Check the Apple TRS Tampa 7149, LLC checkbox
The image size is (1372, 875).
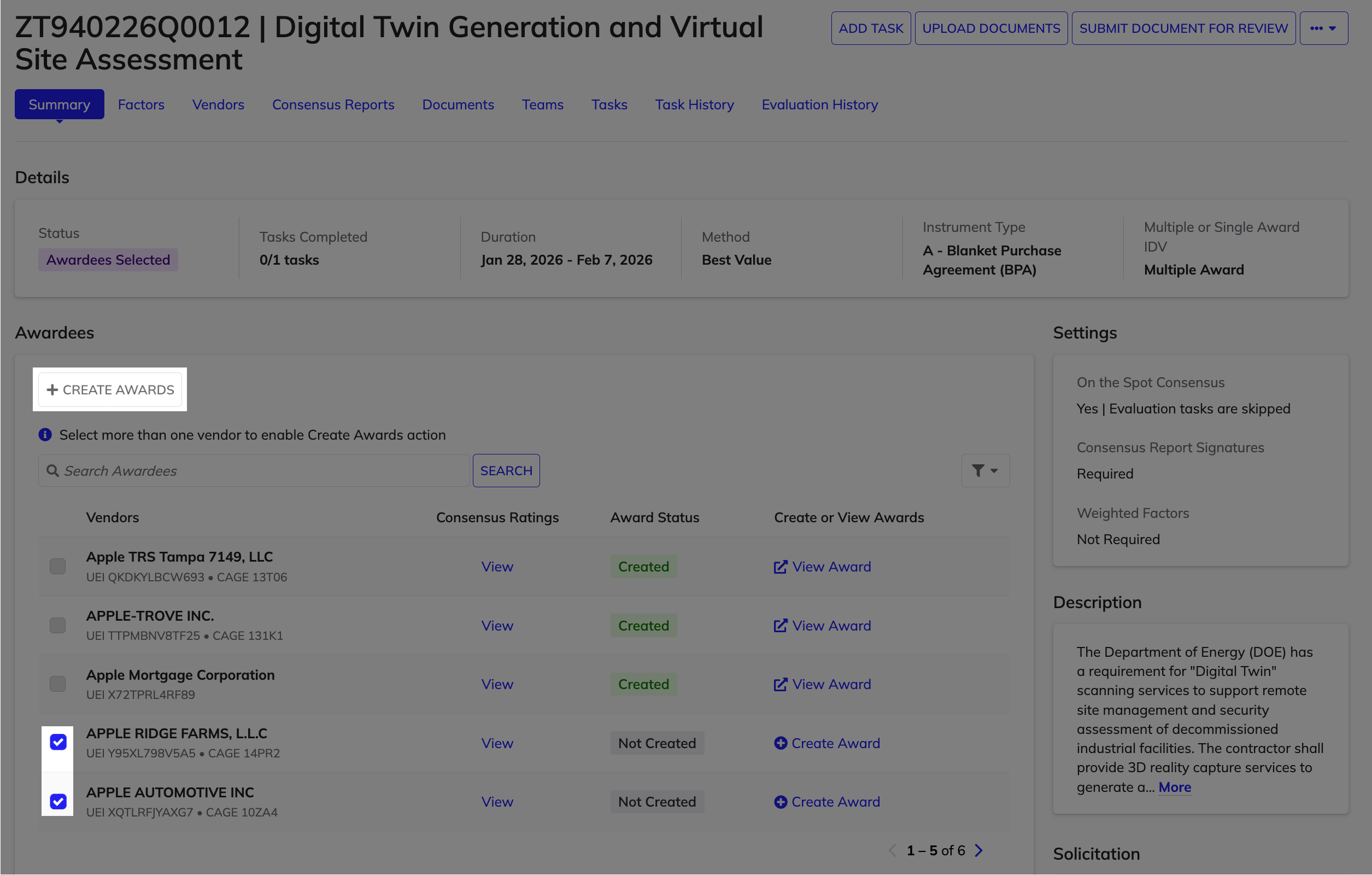tap(57, 566)
